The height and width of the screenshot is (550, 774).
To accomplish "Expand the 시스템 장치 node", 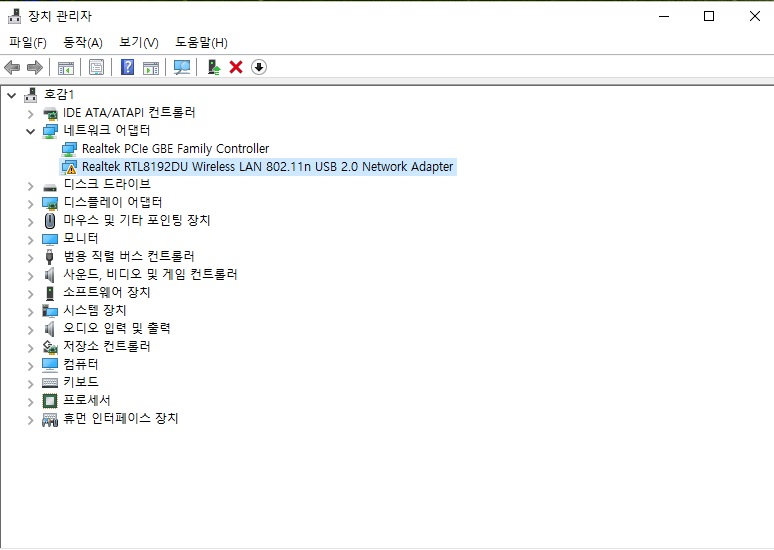I will coord(31,312).
